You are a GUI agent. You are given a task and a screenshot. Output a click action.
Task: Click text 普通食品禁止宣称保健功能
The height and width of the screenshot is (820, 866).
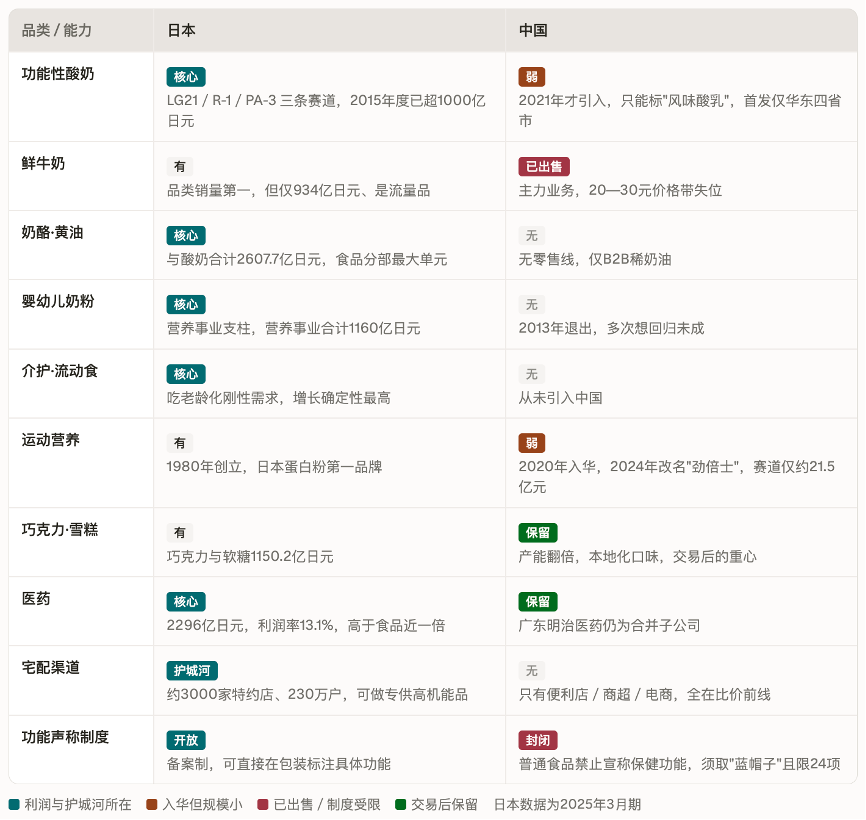(x=603, y=765)
